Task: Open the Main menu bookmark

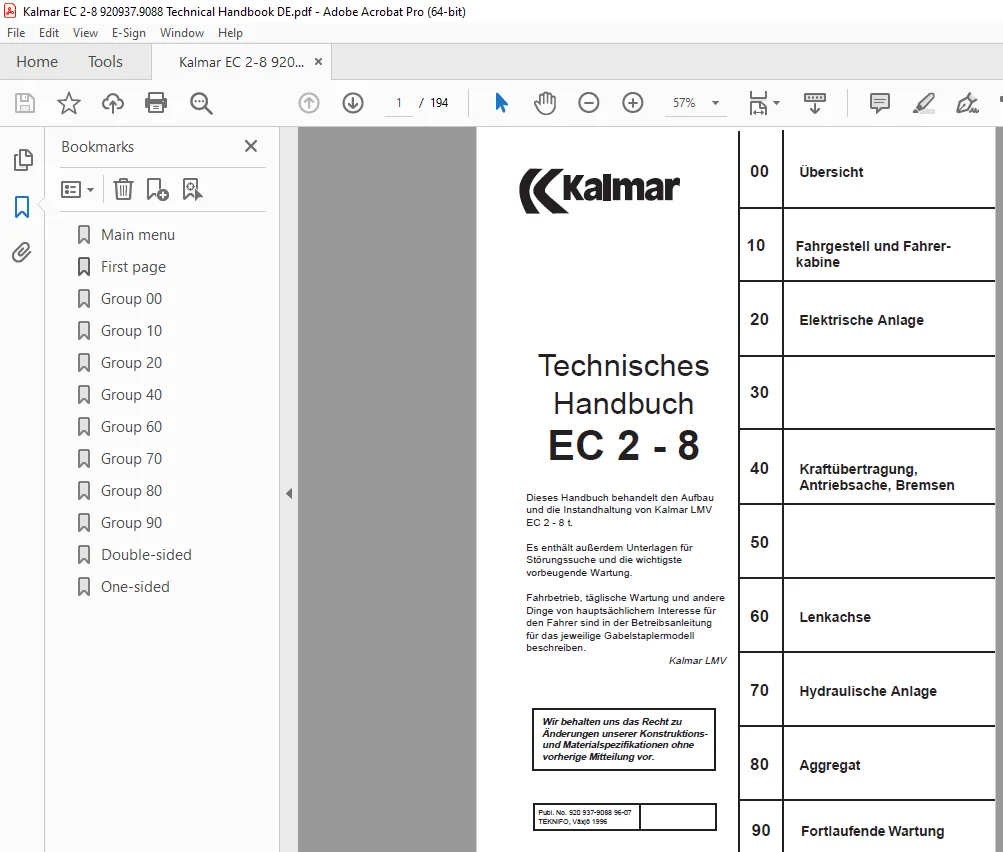Action: click(138, 235)
